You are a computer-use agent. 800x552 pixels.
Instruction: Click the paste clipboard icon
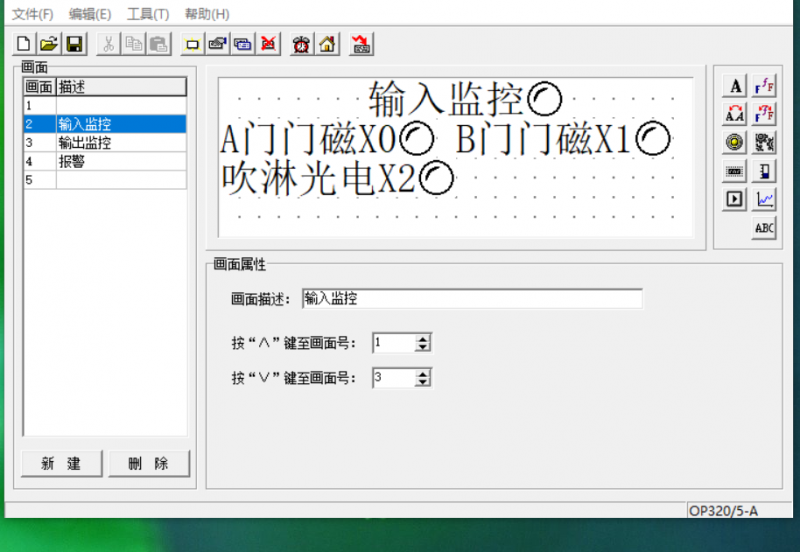(x=159, y=44)
